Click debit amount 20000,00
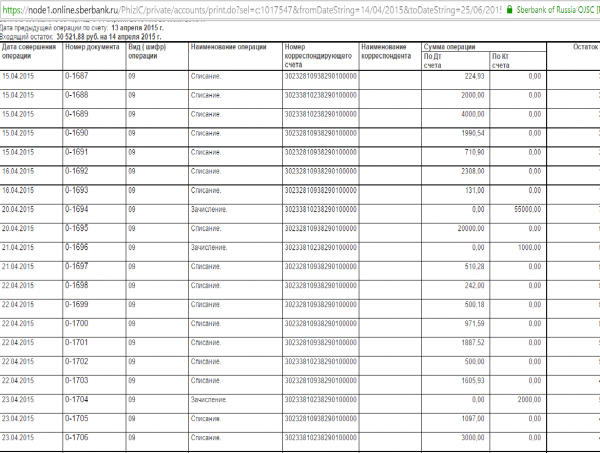This screenshot has height=453, width=600. 471,228
